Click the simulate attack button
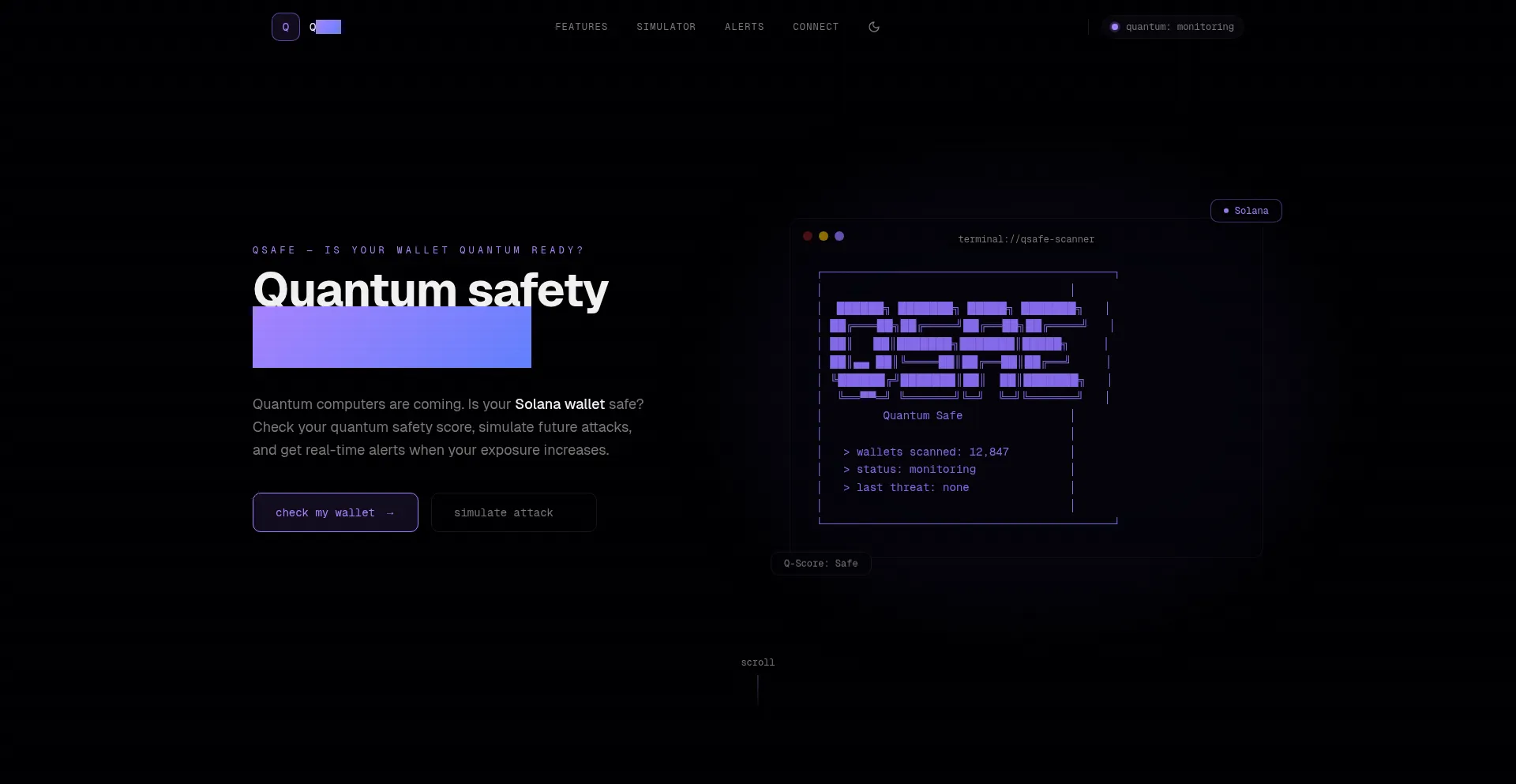Viewport: 1516px width, 784px height. (x=512, y=512)
